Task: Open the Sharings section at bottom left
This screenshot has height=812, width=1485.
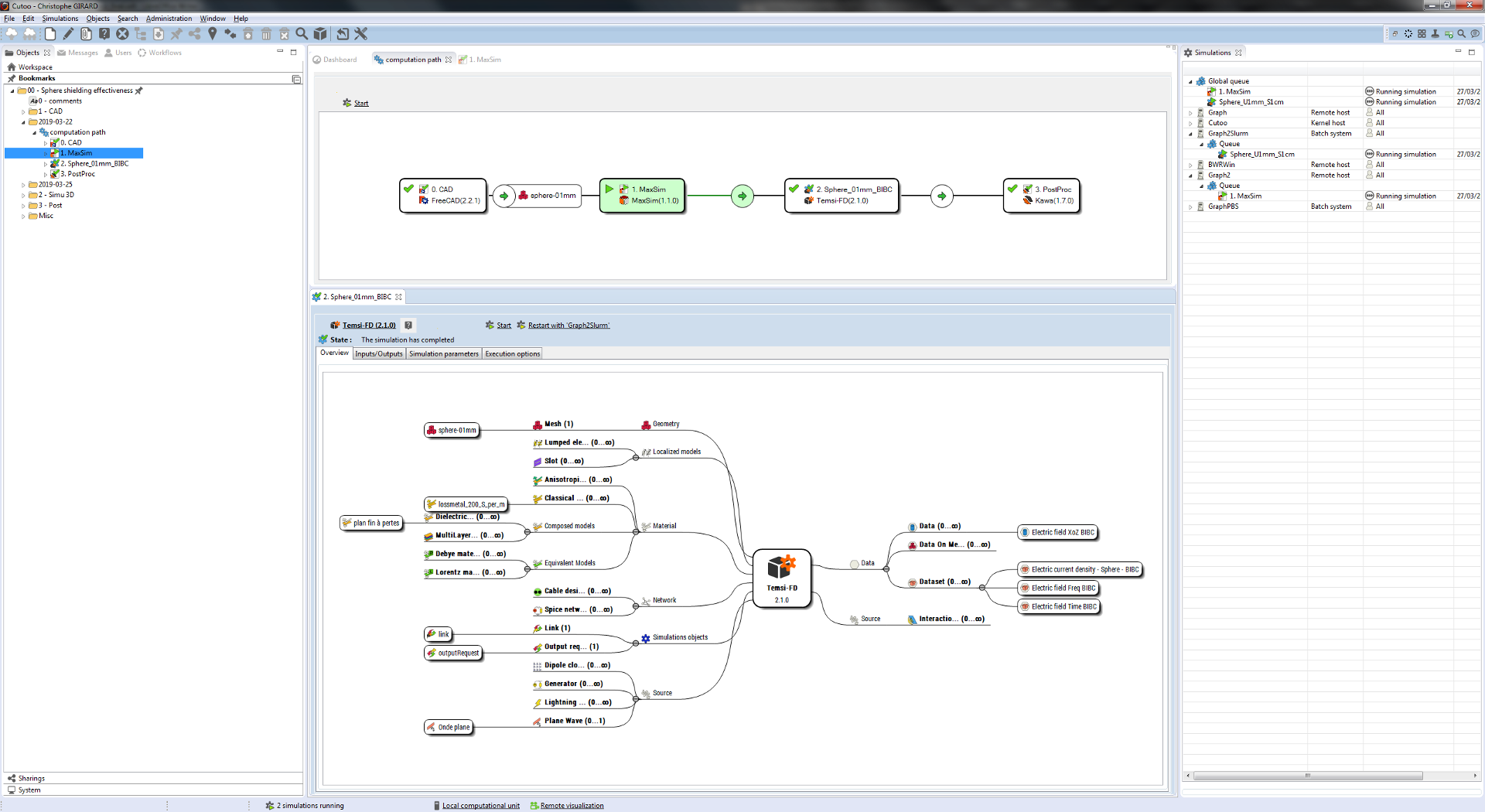Action: pos(31,779)
